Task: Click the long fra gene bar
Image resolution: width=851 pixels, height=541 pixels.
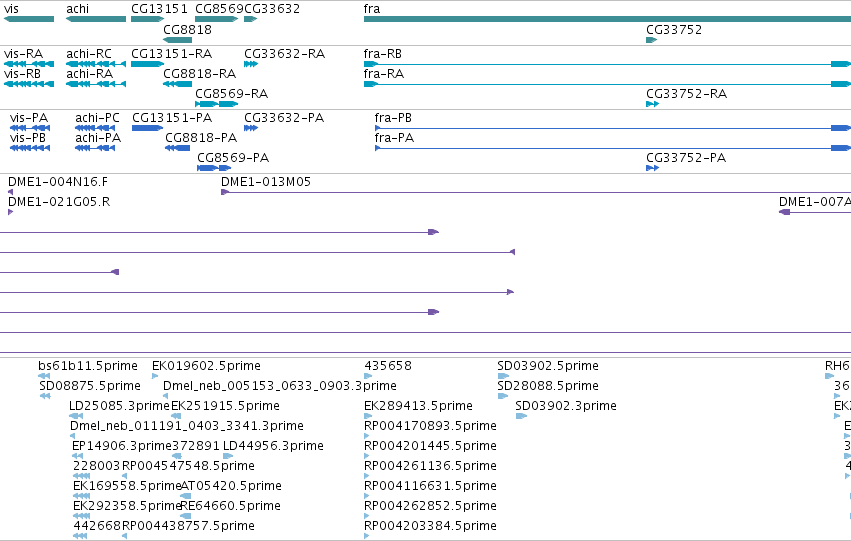Action: point(607,19)
